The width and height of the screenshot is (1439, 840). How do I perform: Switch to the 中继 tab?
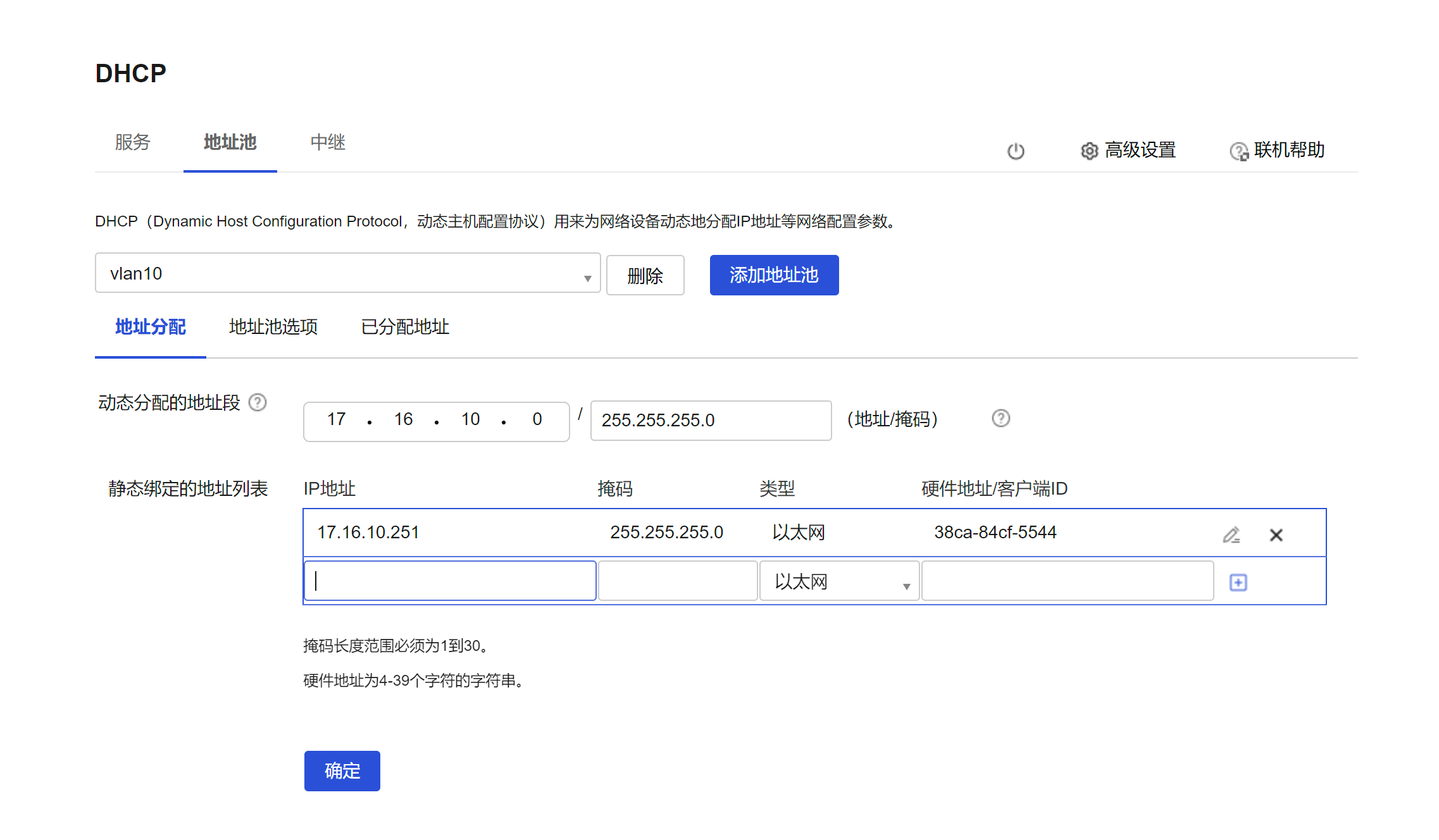(x=327, y=142)
